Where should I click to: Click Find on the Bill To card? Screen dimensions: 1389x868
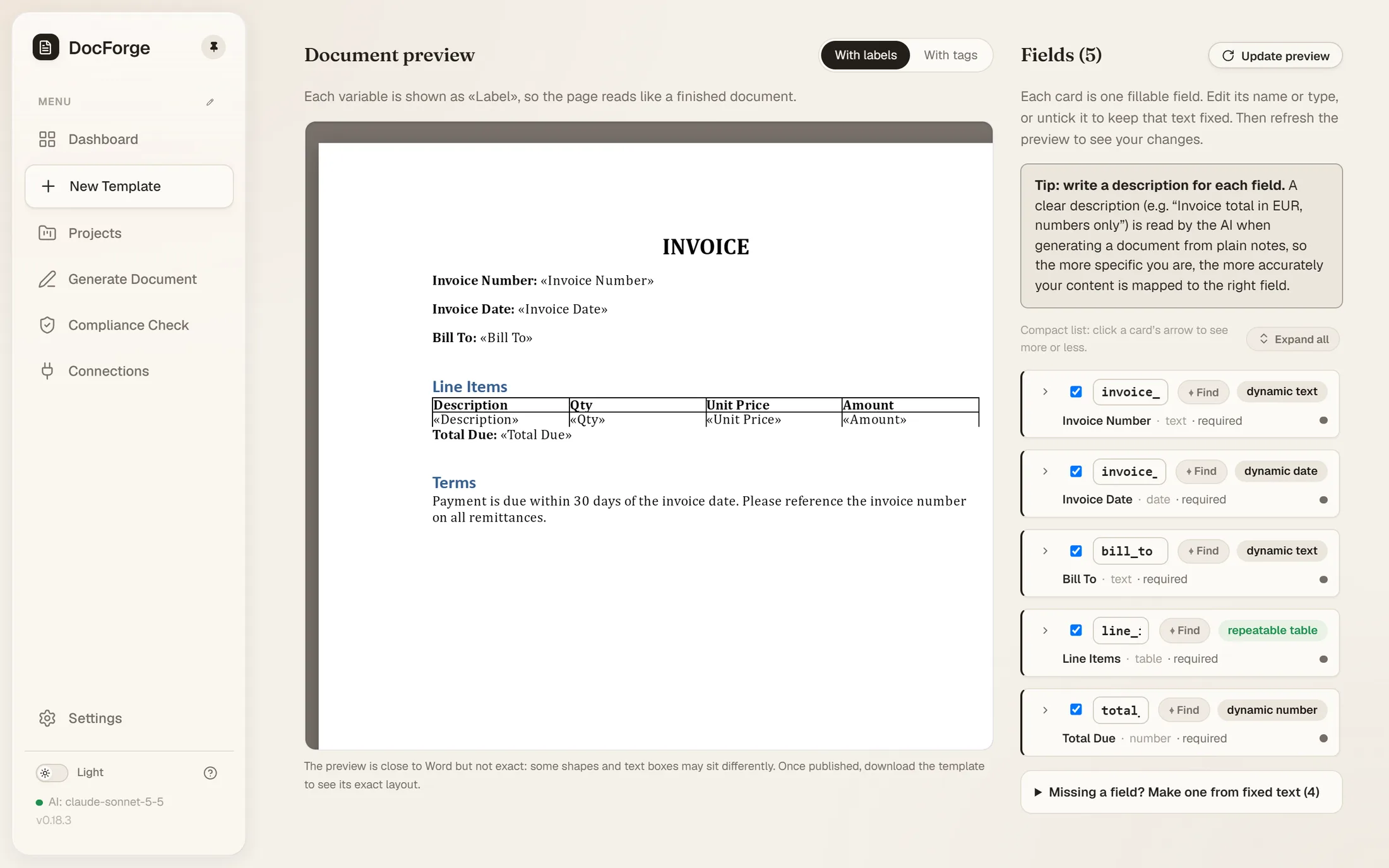click(x=1203, y=551)
